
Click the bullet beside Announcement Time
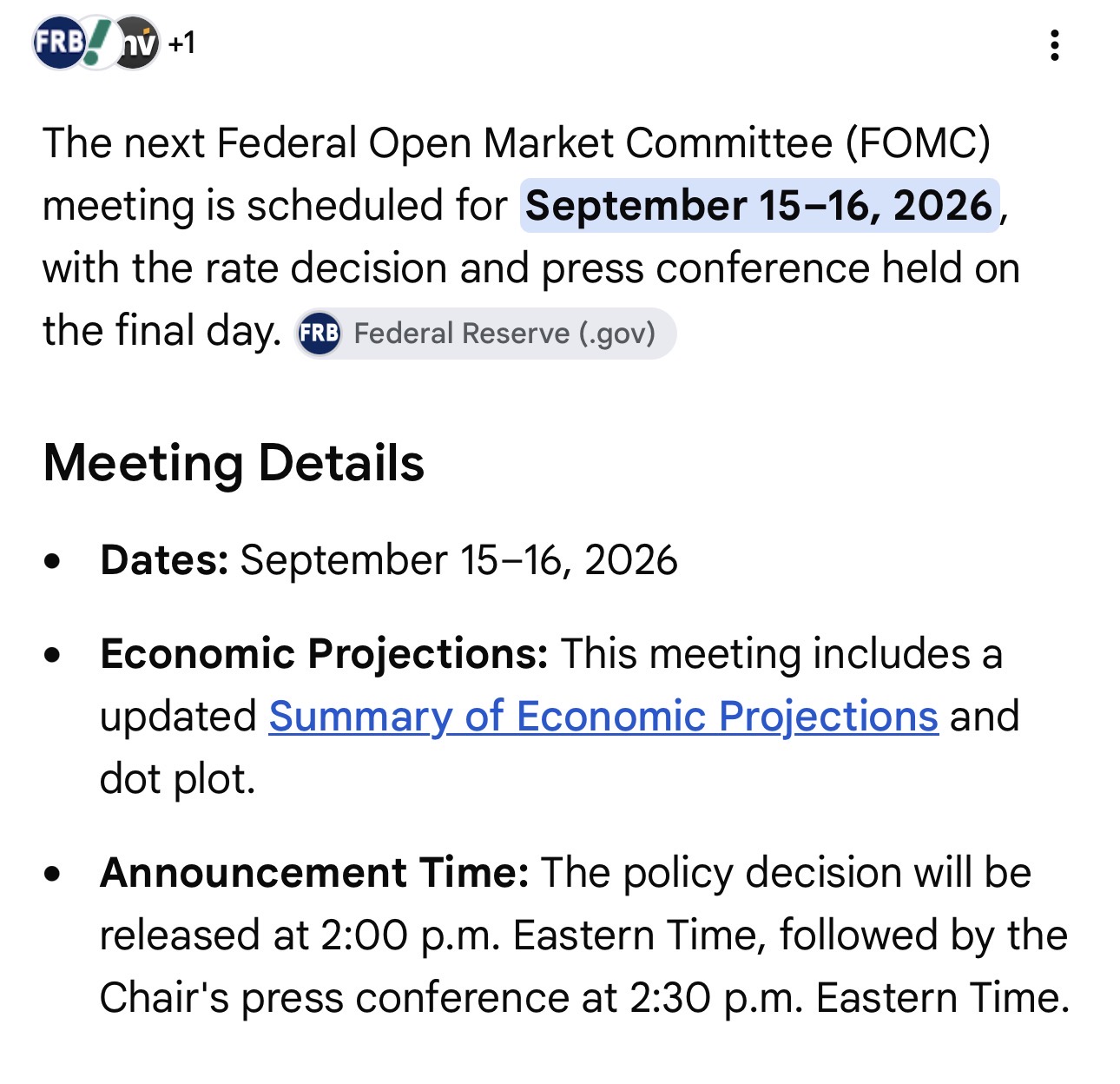click(x=54, y=874)
